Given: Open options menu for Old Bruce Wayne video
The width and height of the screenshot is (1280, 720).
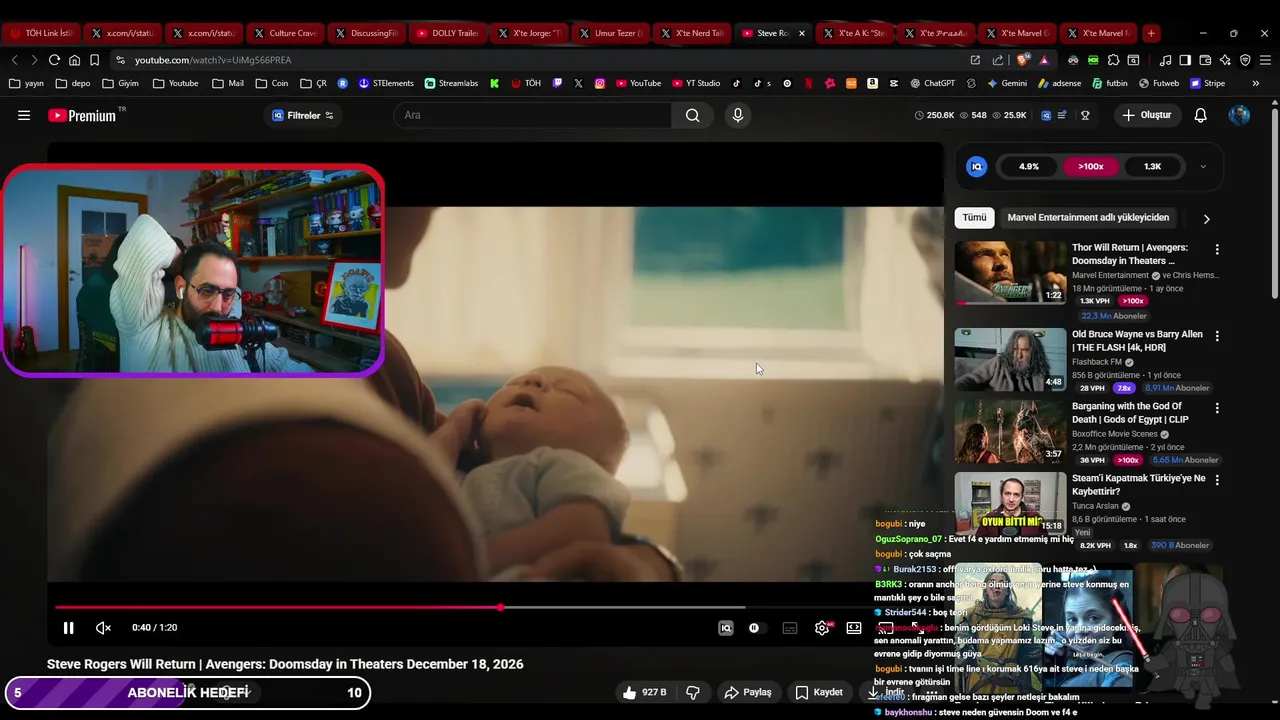Looking at the screenshot, I should (x=1217, y=336).
